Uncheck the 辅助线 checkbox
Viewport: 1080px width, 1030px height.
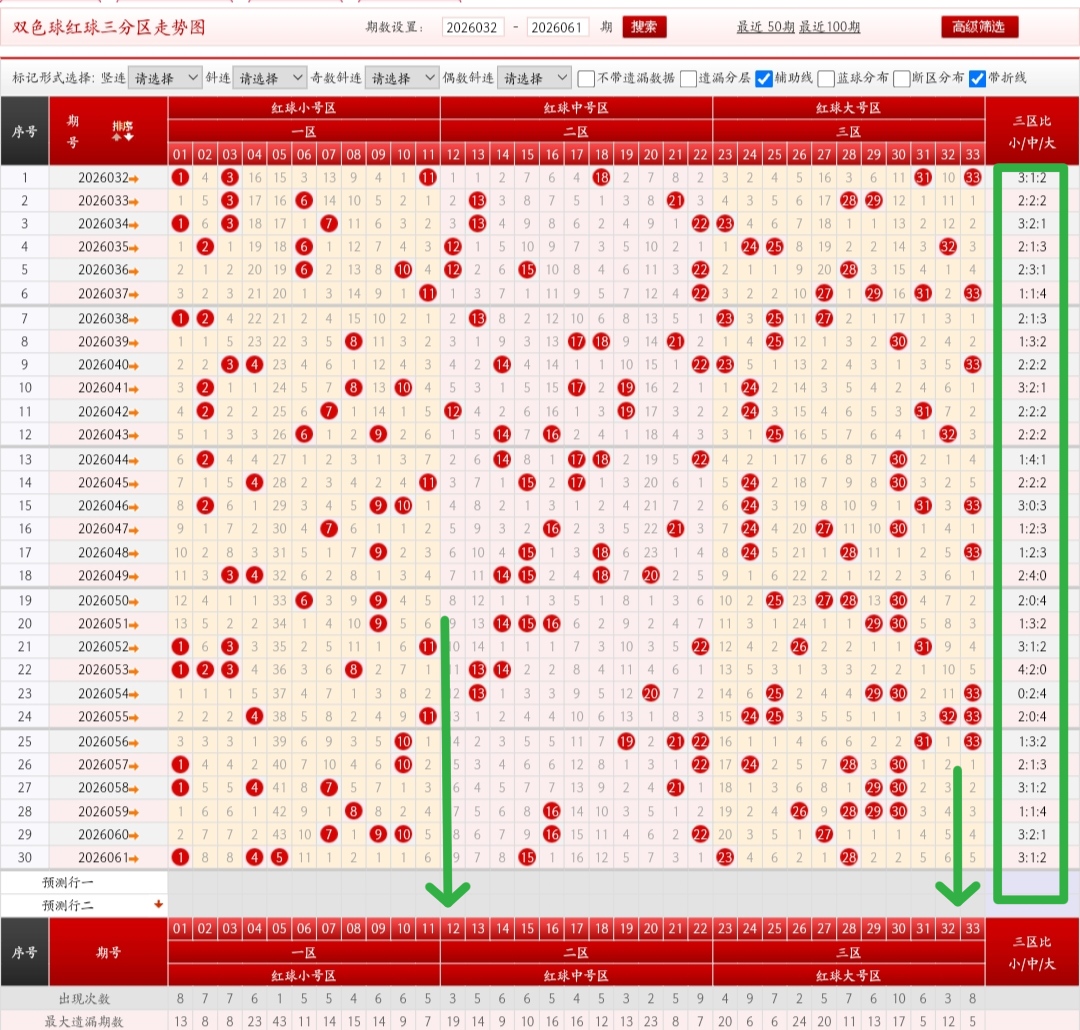(x=763, y=79)
